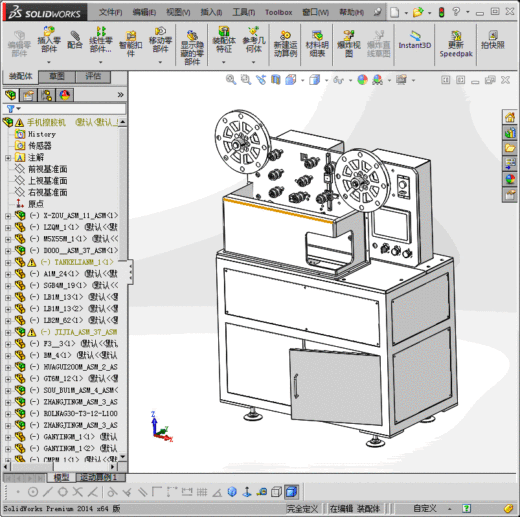Expand the 注解 (Annotations) tree node
520x517 pixels.
tap(8, 158)
